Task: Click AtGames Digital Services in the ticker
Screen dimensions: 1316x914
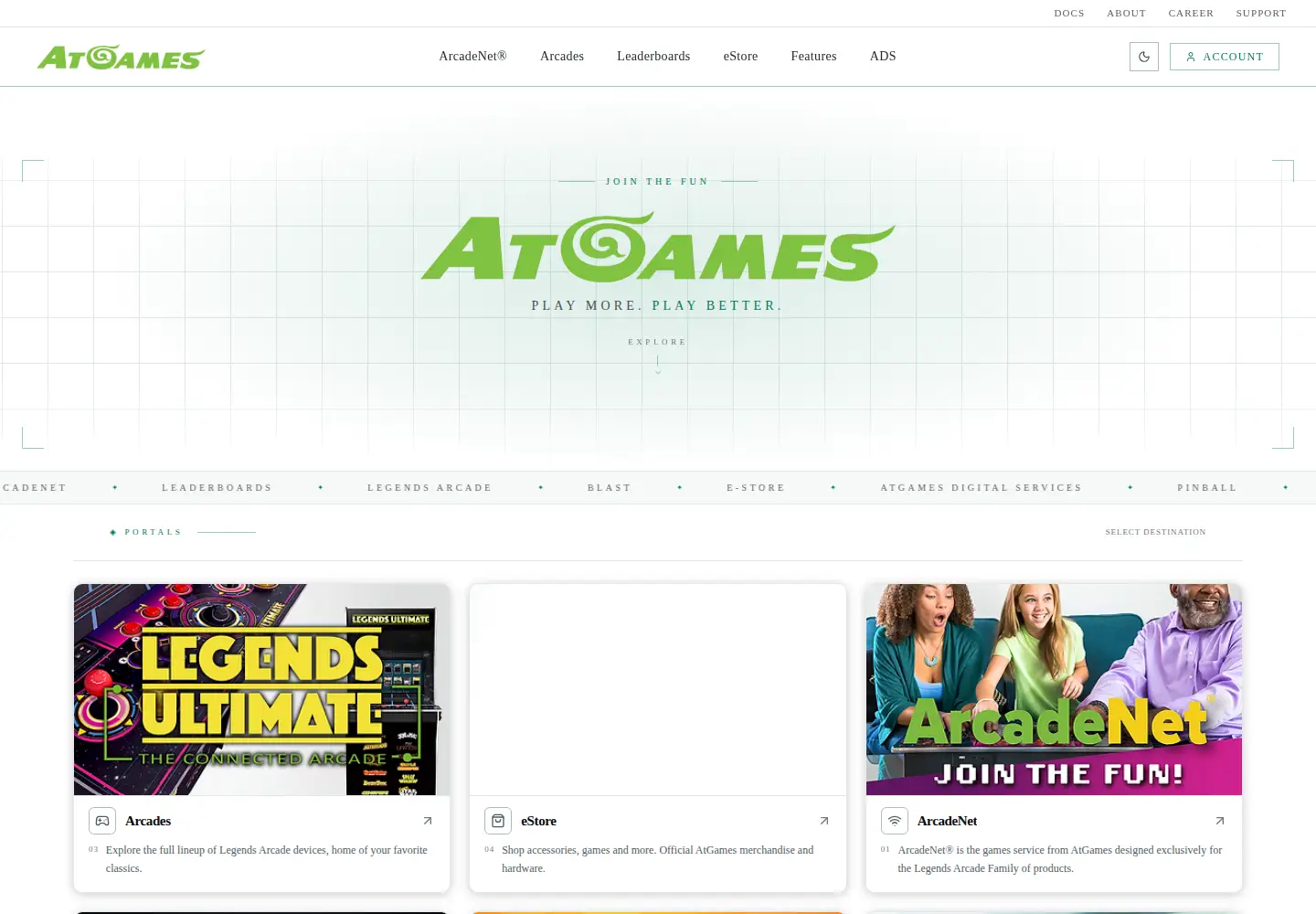Action: point(981,488)
